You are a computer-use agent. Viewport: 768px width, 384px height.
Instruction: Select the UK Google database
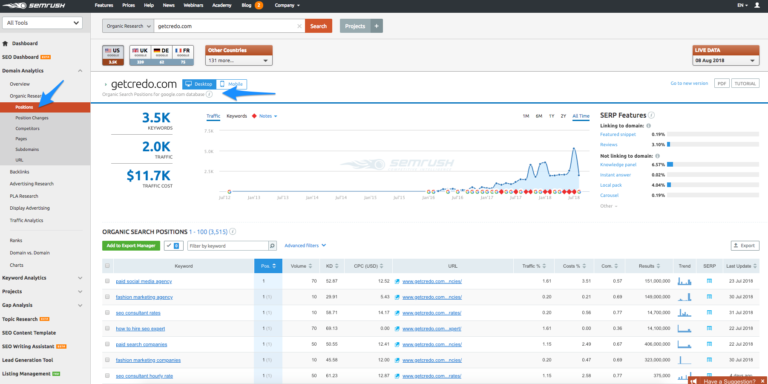[140, 55]
